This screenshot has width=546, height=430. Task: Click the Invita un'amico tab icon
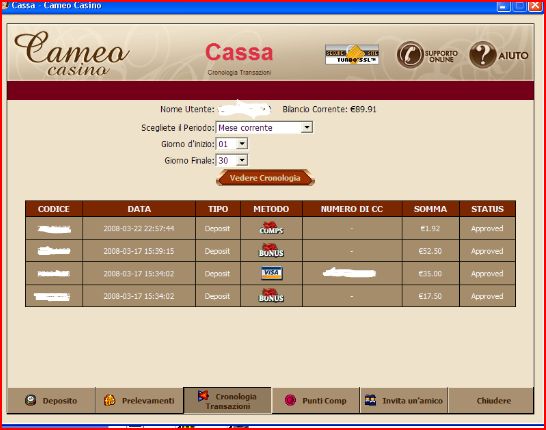[370, 400]
